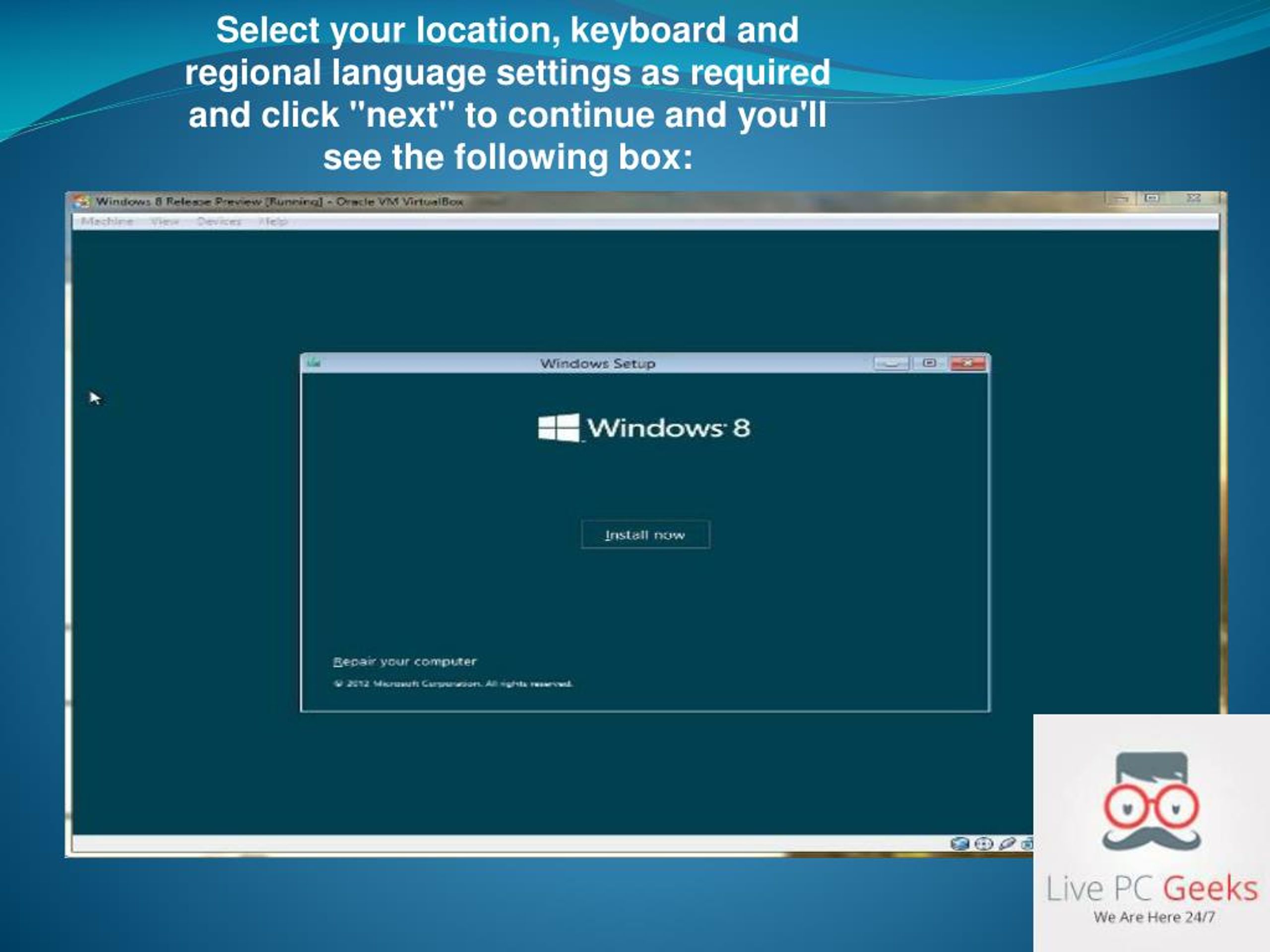This screenshot has width=1270, height=952.
Task: Close the Windows Setup dialog
Action: click(968, 363)
